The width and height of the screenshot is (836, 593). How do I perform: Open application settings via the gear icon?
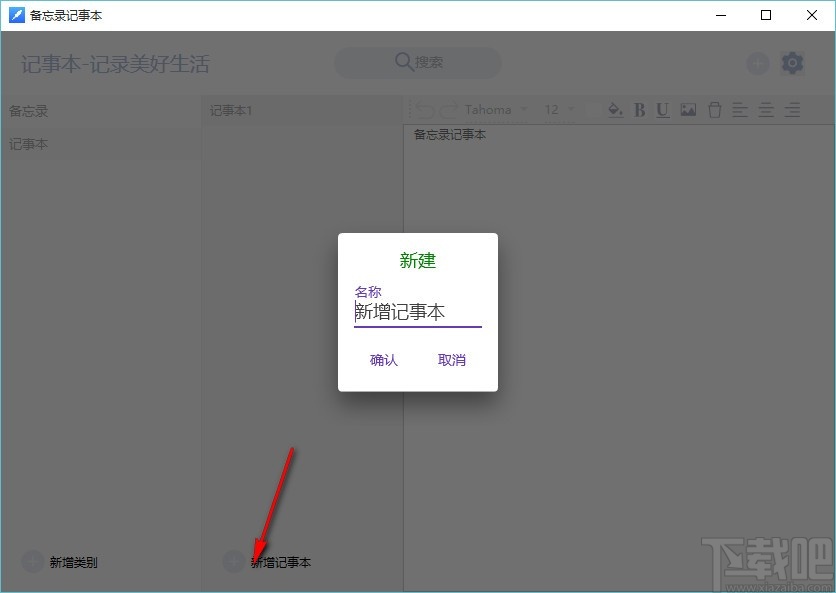pos(793,63)
